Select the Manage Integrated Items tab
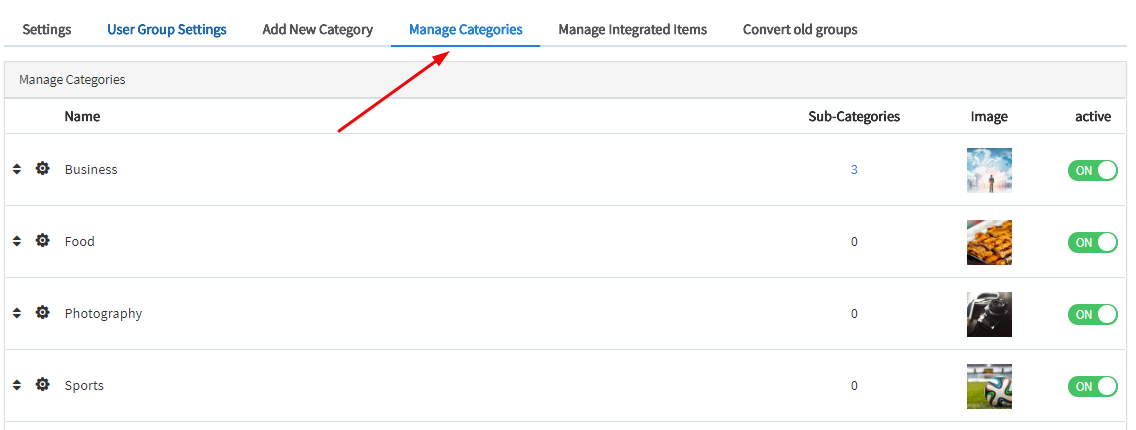The height and width of the screenshot is (430, 1136). pos(632,29)
